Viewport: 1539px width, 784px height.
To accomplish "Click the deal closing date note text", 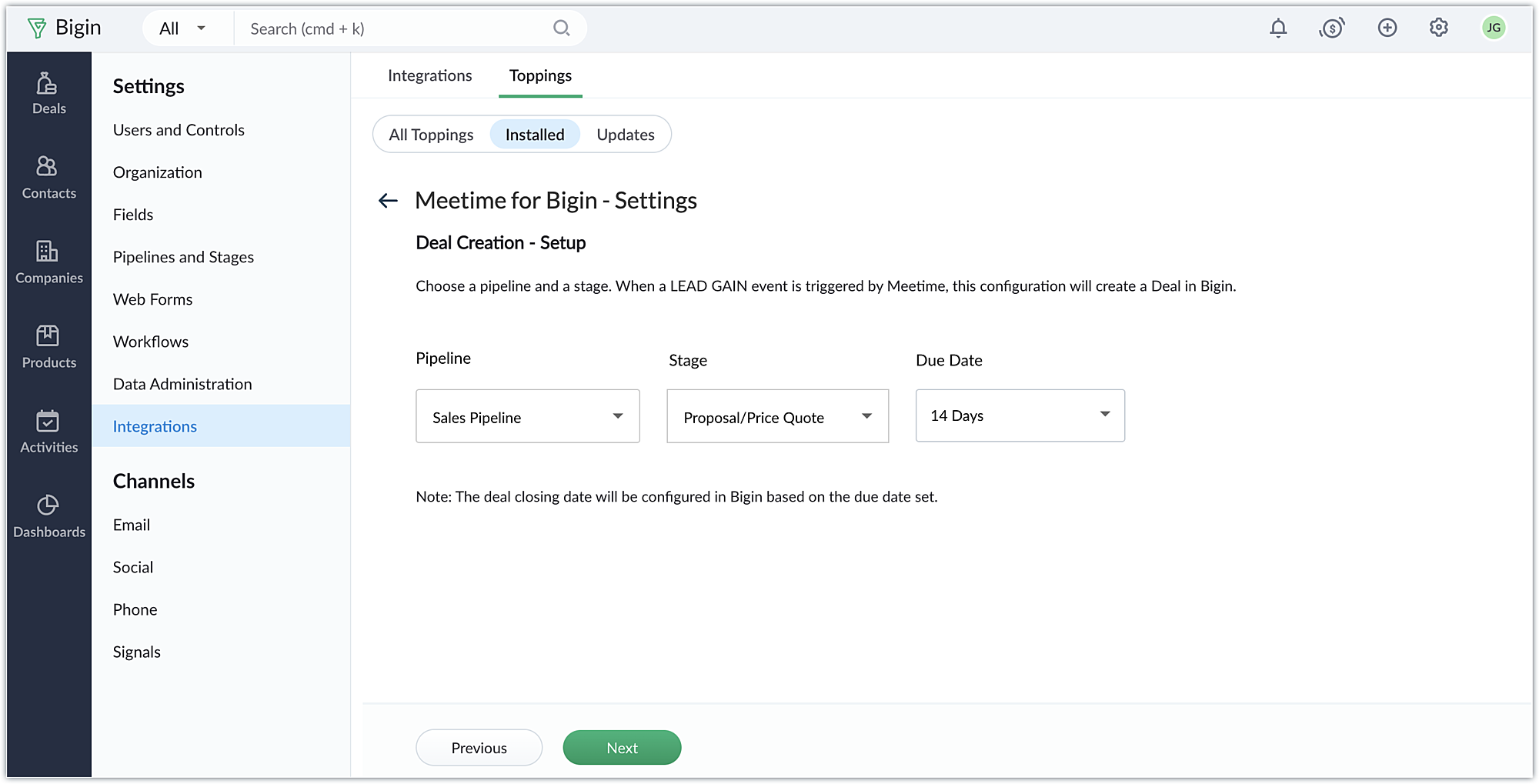I will 676,496.
